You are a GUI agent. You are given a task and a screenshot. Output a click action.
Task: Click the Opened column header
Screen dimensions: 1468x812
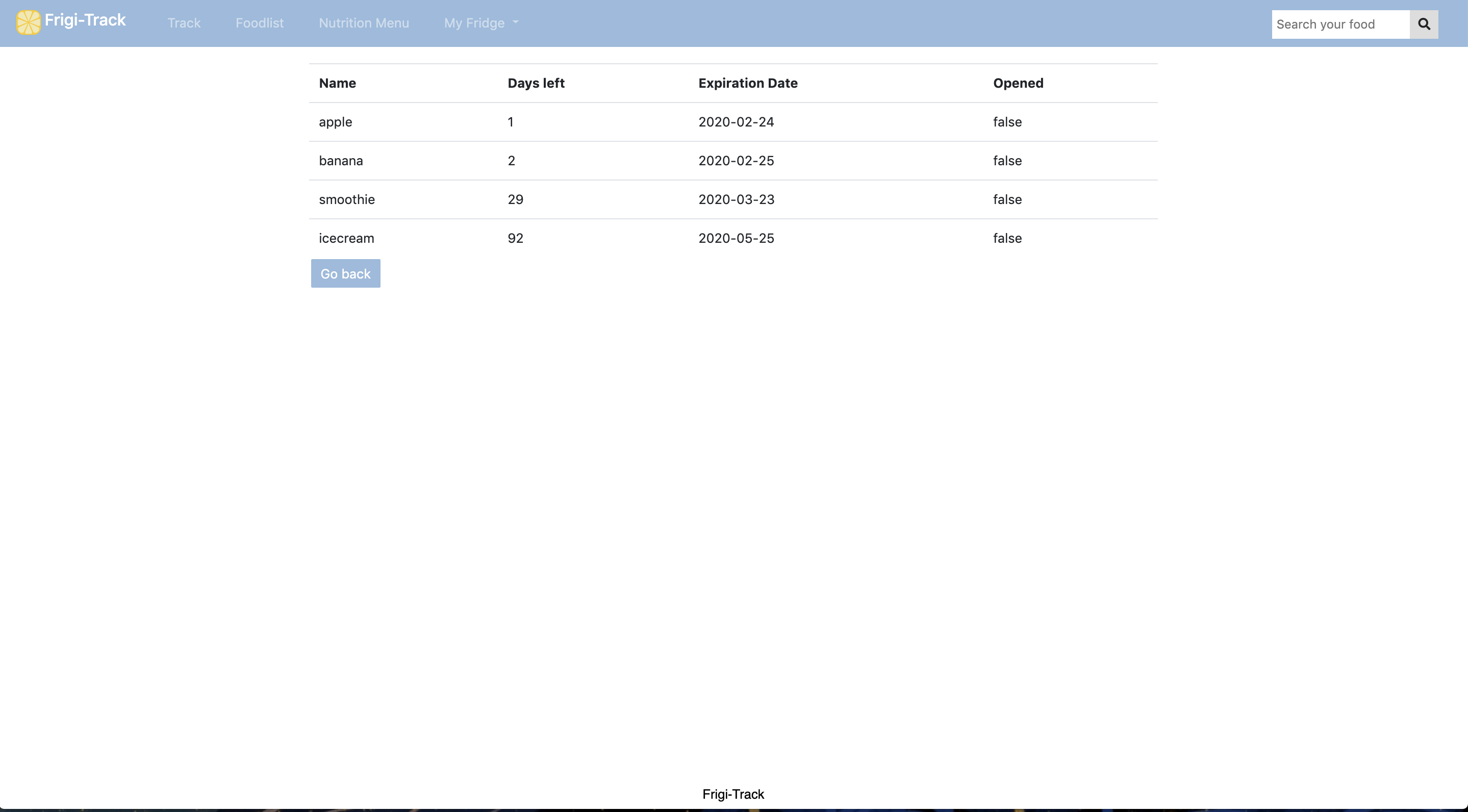click(1018, 83)
